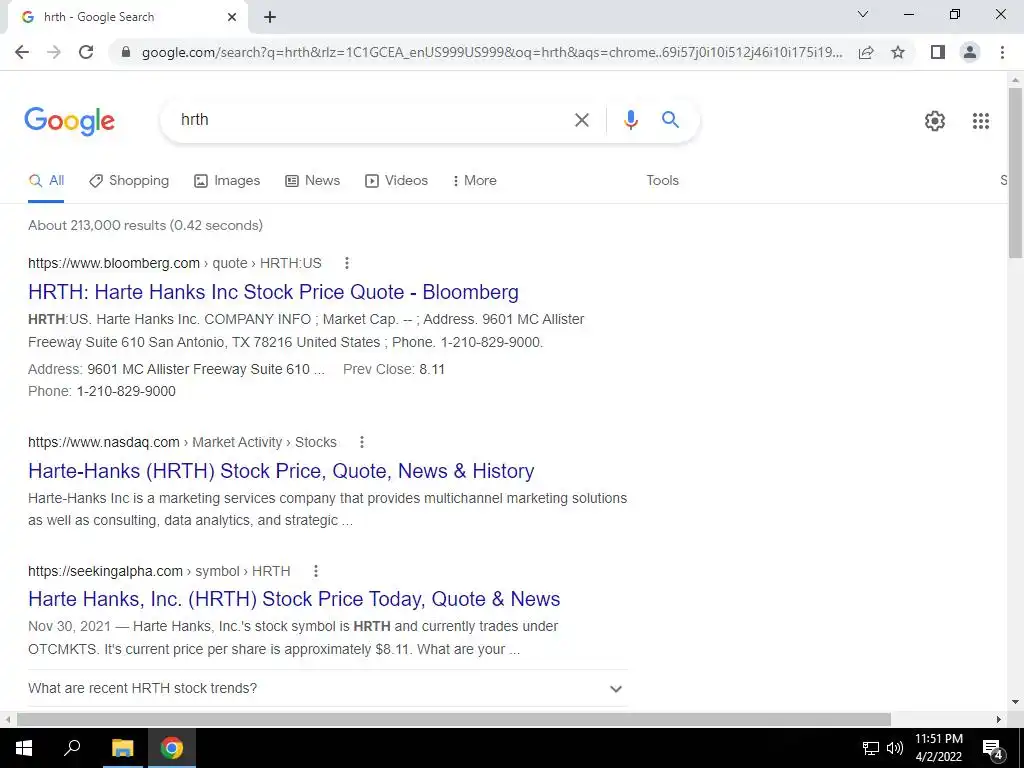
Task: Submit search with the magnifier icon
Action: point(670,120)
